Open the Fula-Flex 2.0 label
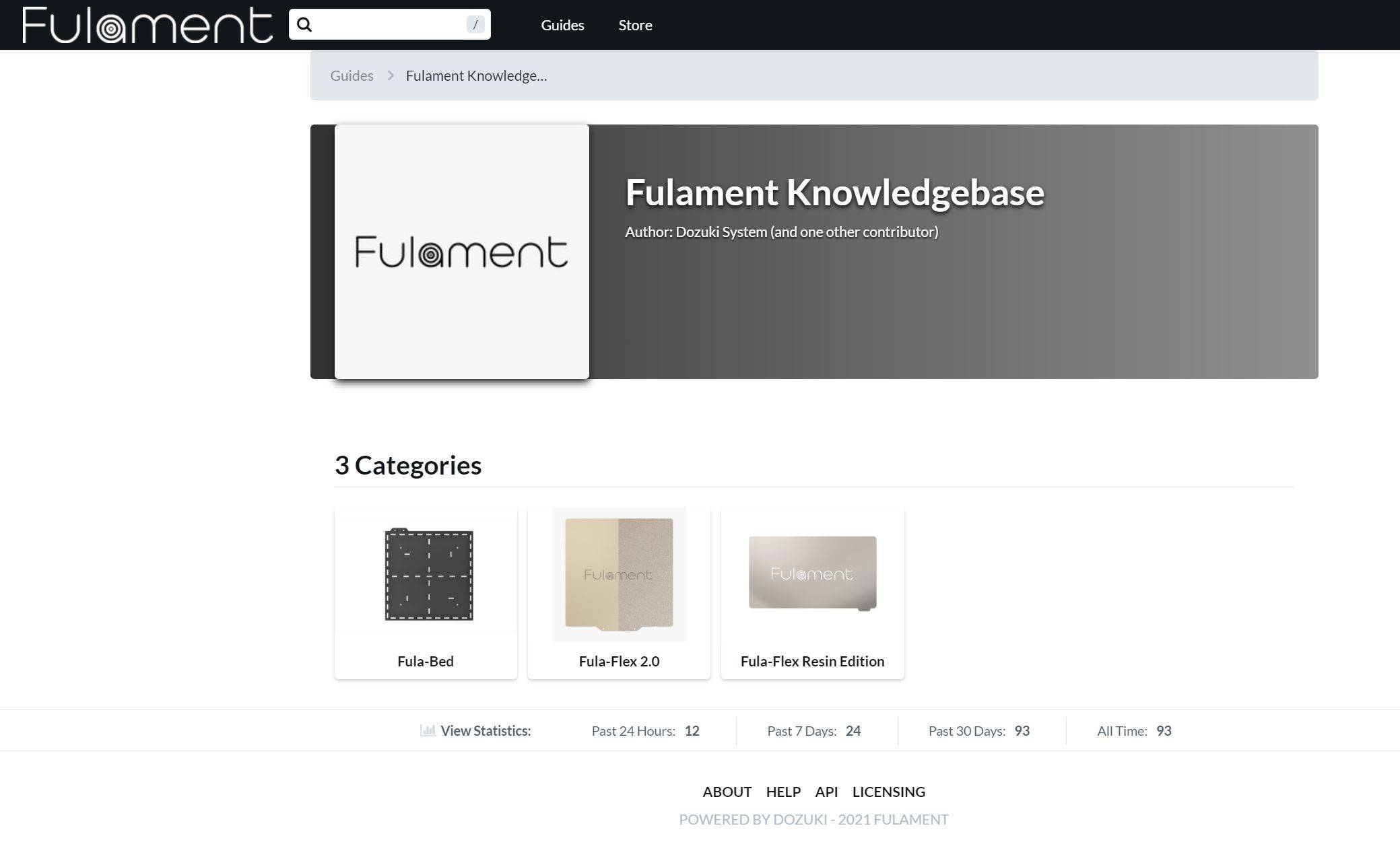This screenshot has height=867, width=1400. 619,661
